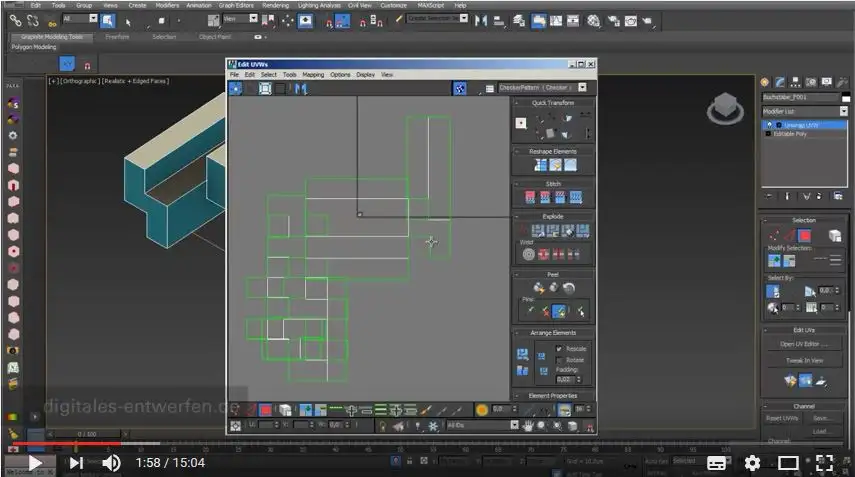Play the video
Image resolution: width=855 pixels, height=477 pixels.
point(34,463)
